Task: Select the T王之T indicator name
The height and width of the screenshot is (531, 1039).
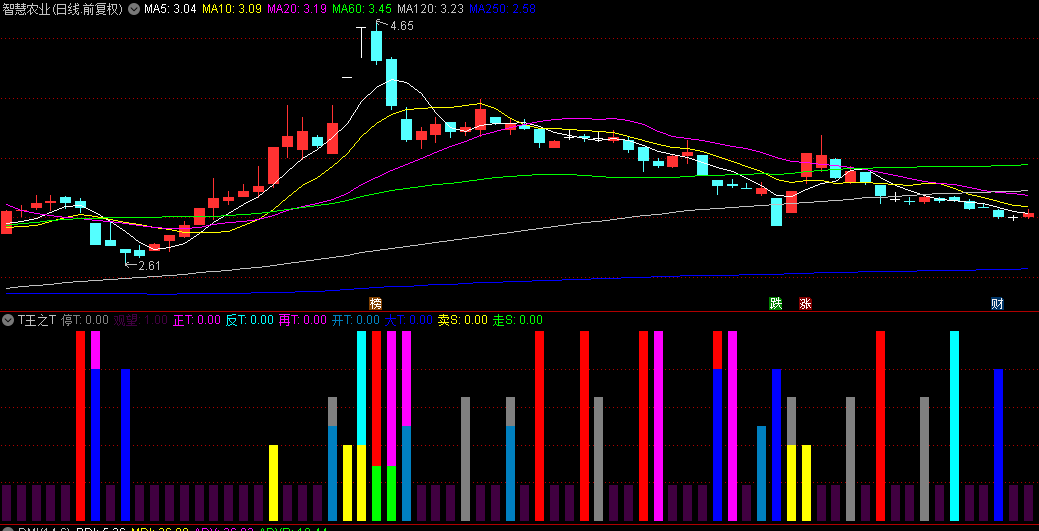Action: [37, 320]
